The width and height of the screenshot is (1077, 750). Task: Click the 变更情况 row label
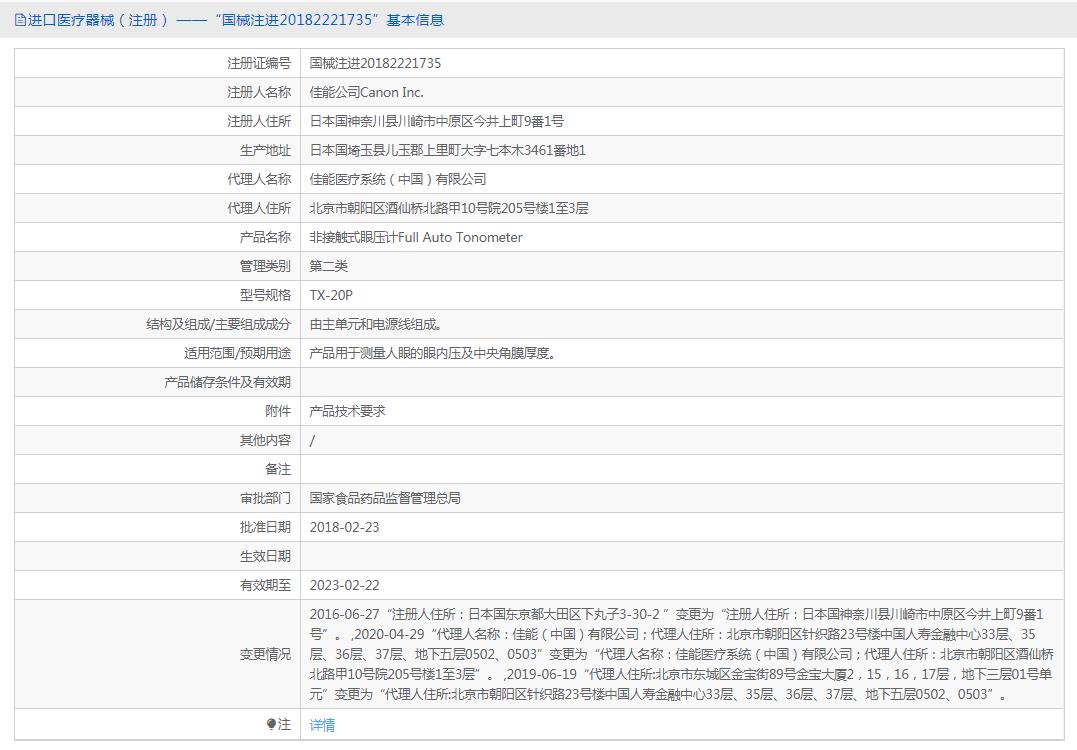tap(265, 654)
